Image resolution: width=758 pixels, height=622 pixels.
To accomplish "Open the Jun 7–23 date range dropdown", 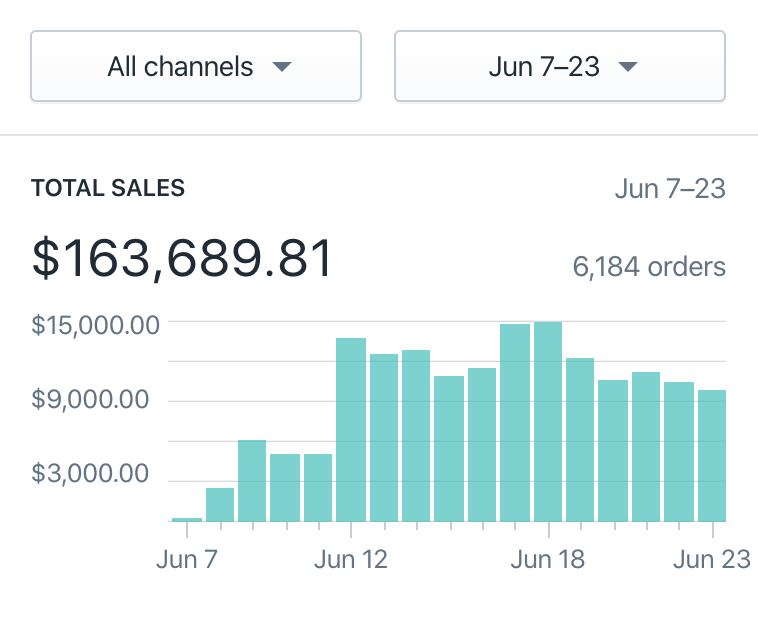I will coord(560,66).
